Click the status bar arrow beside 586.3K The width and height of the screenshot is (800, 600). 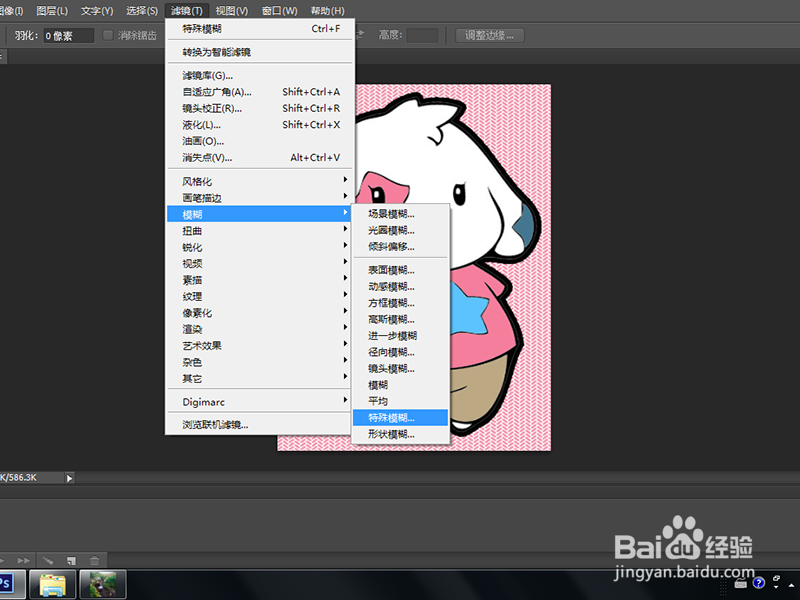pos(69,478)
